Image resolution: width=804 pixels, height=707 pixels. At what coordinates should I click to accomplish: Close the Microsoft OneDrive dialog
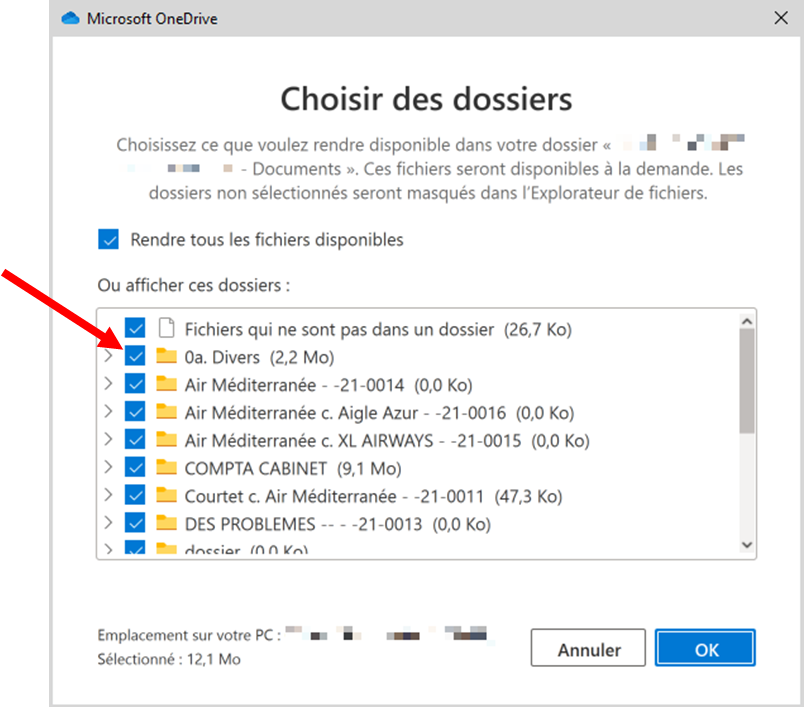click(x=780, y=18)
